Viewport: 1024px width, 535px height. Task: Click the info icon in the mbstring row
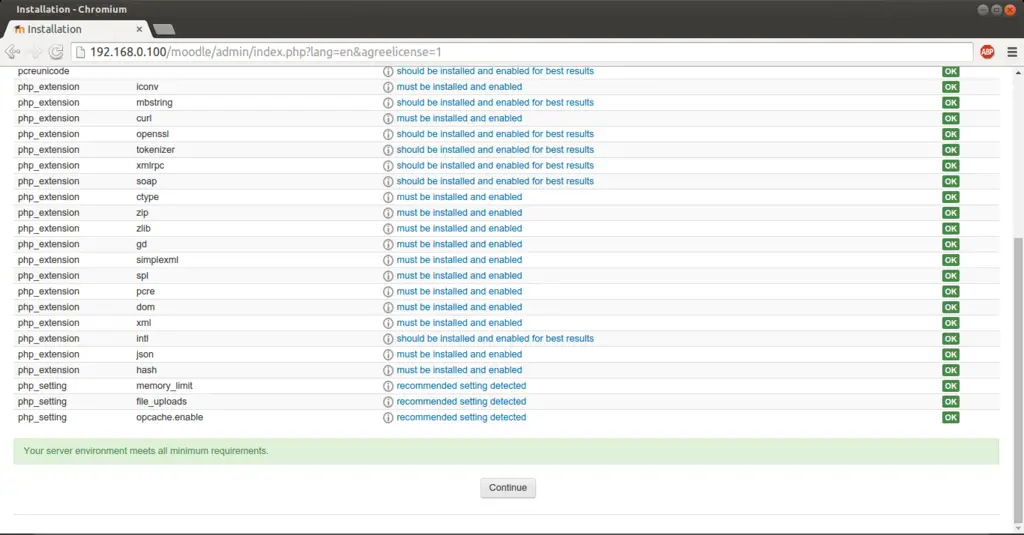click(388, 103)
